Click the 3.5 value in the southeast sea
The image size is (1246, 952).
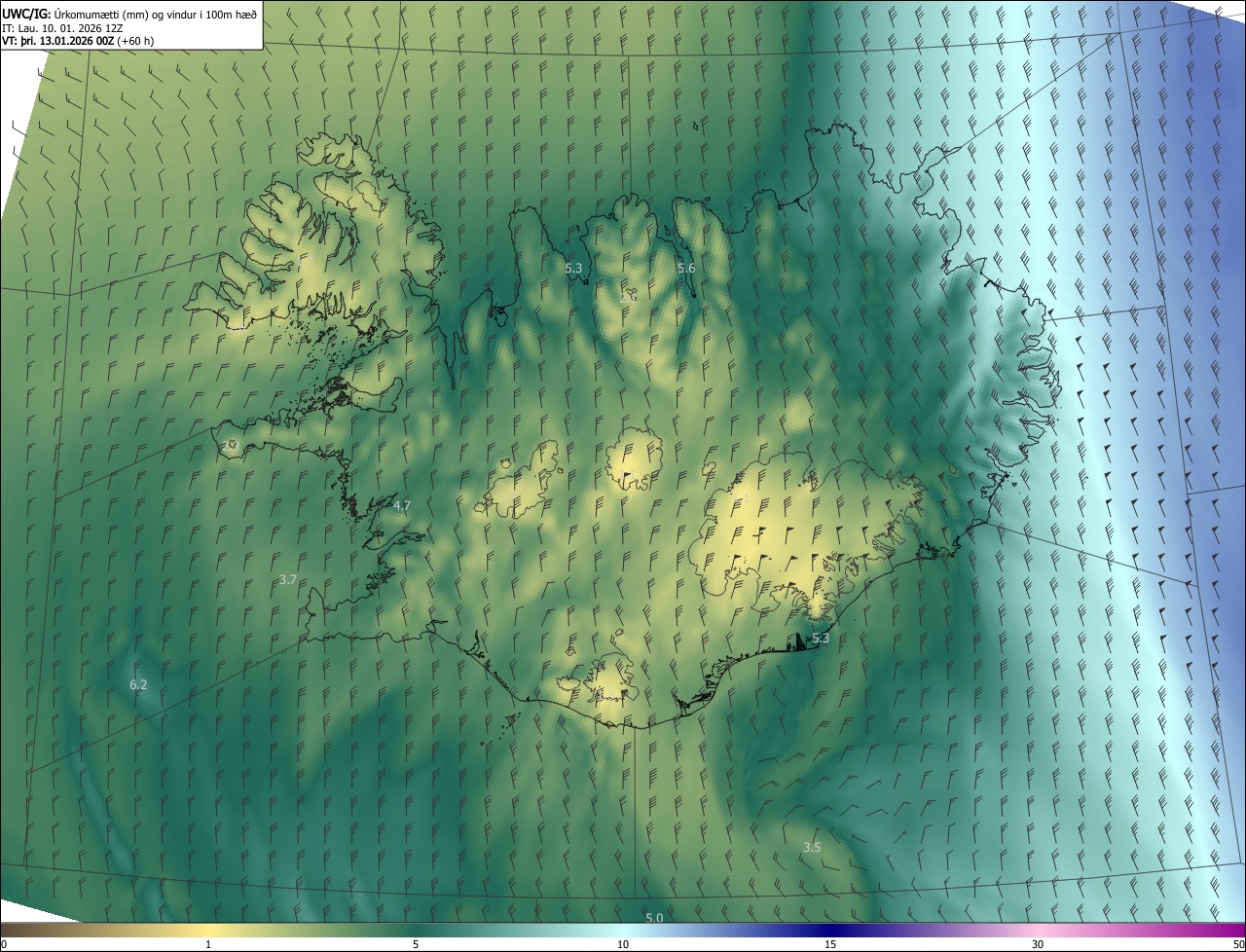(812, 847)
